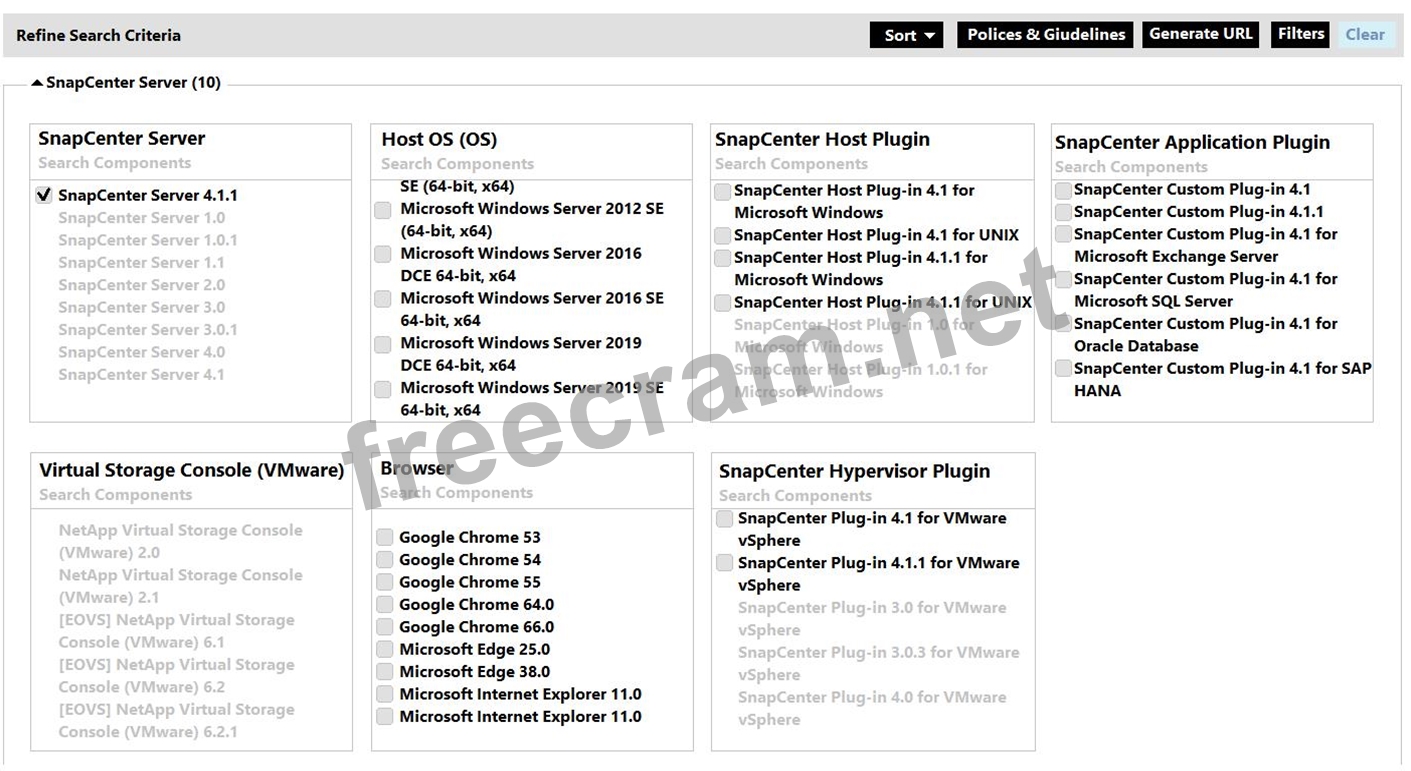Check Google Chrome 54

point(384,561)
